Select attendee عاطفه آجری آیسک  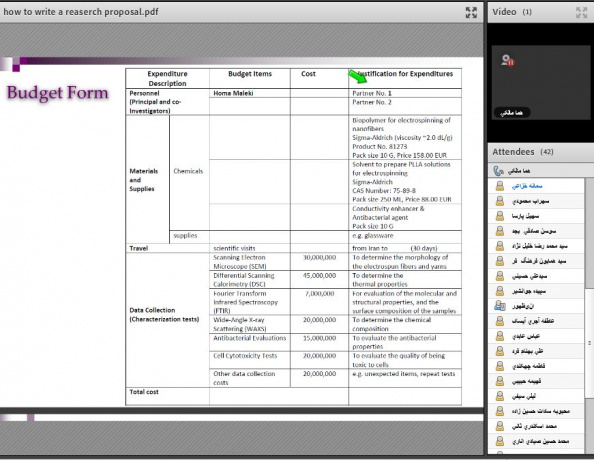point(533,321)
